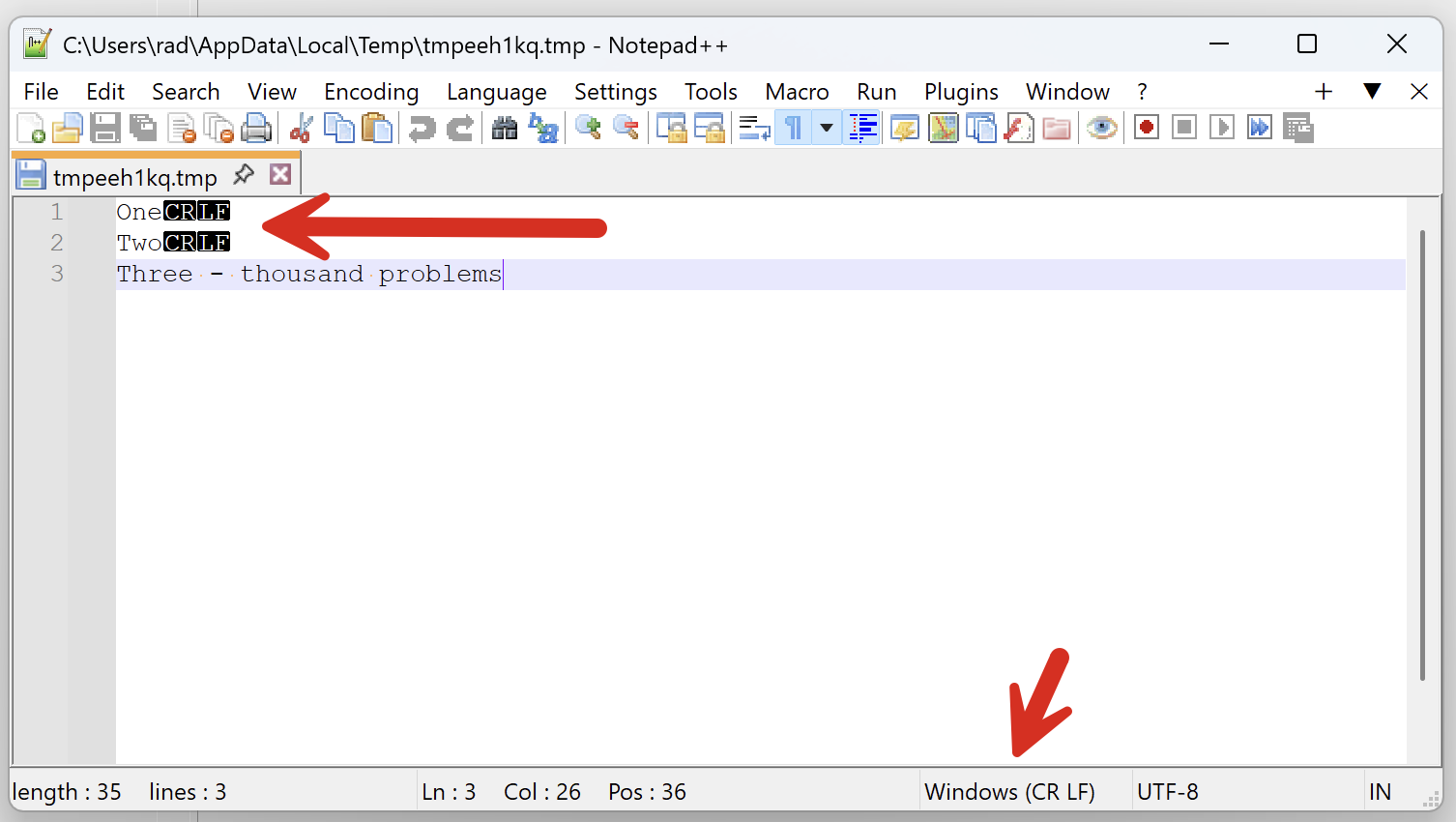Open the Encoding menu
Image resolution: width=1456 pixels, height=822 pixels.
[x=371, y=91]
